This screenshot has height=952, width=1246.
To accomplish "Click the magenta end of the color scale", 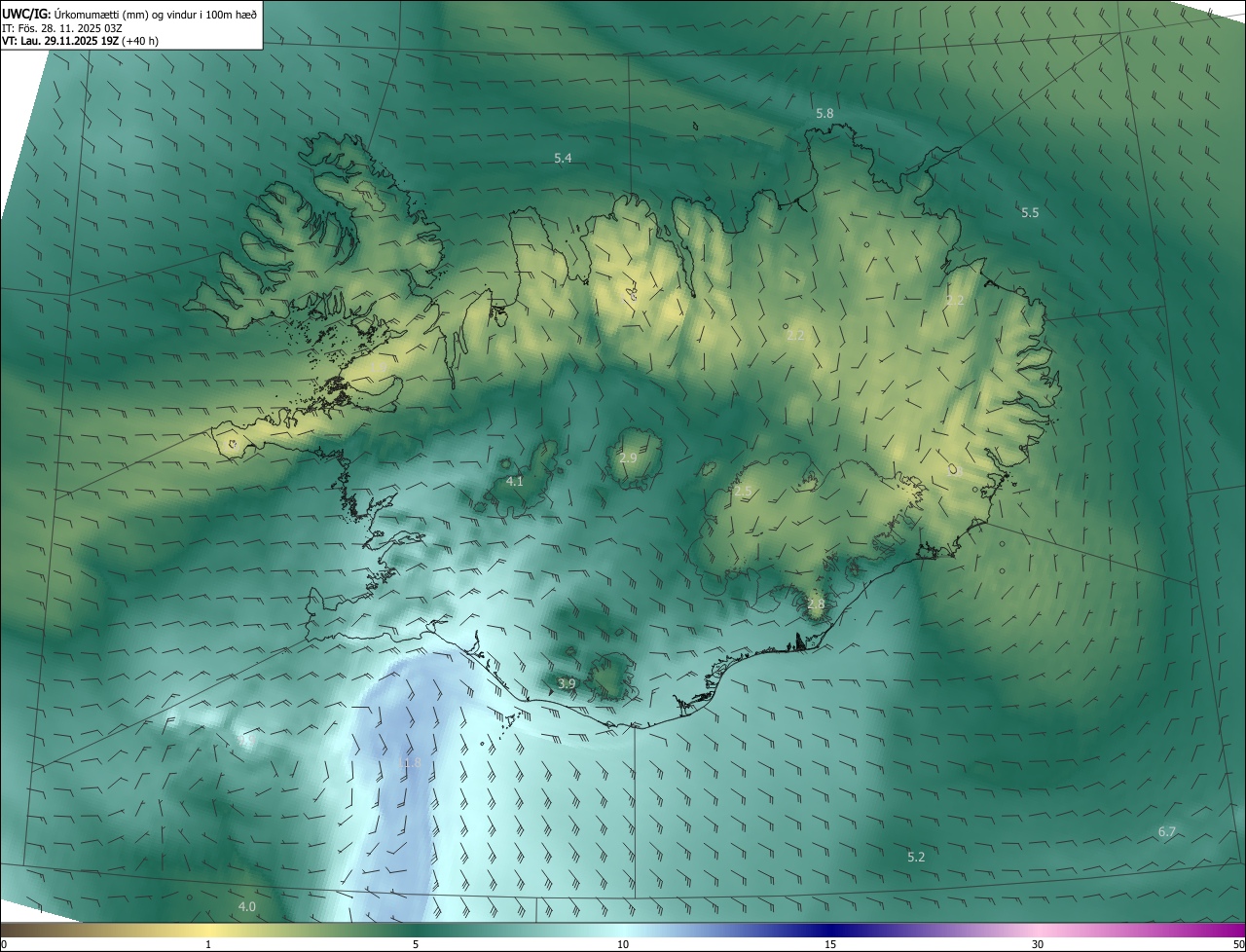I will coord(1231,930).
